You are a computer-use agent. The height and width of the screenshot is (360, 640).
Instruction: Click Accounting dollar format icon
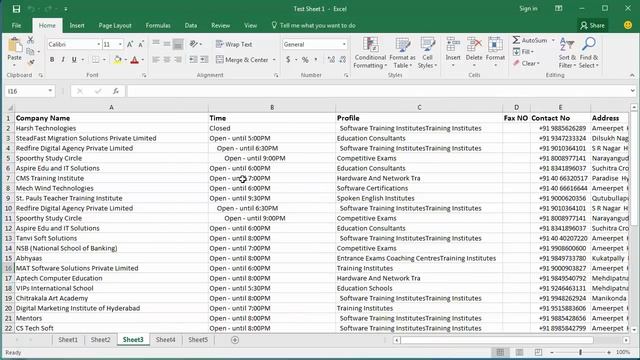288,60
